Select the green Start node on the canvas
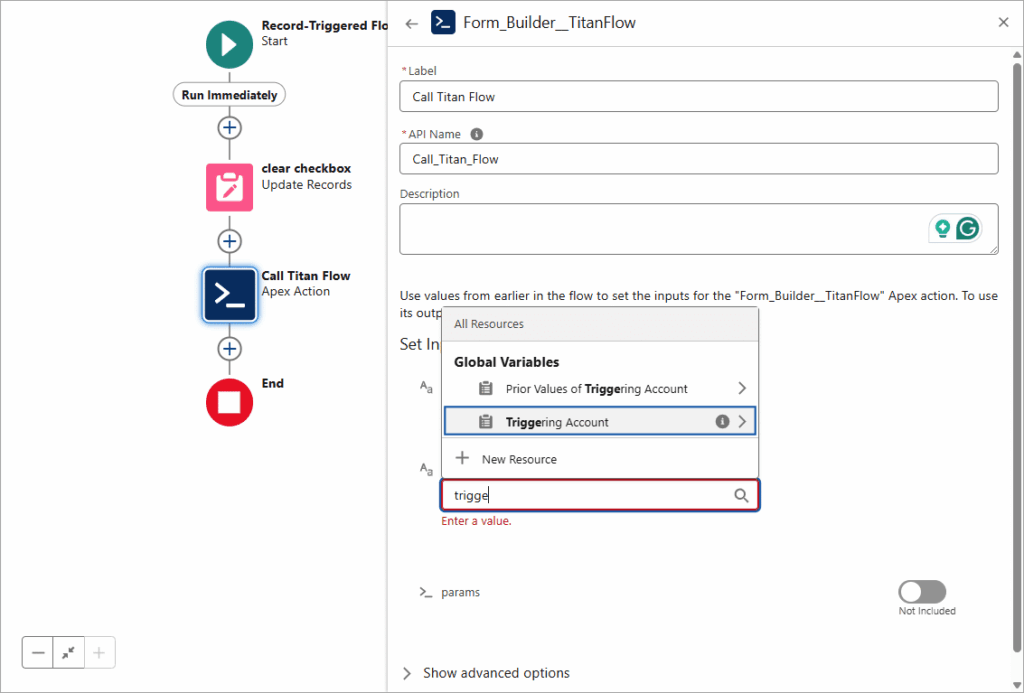Viewport: 1024px width, 693px height. [x=229, y=44]
